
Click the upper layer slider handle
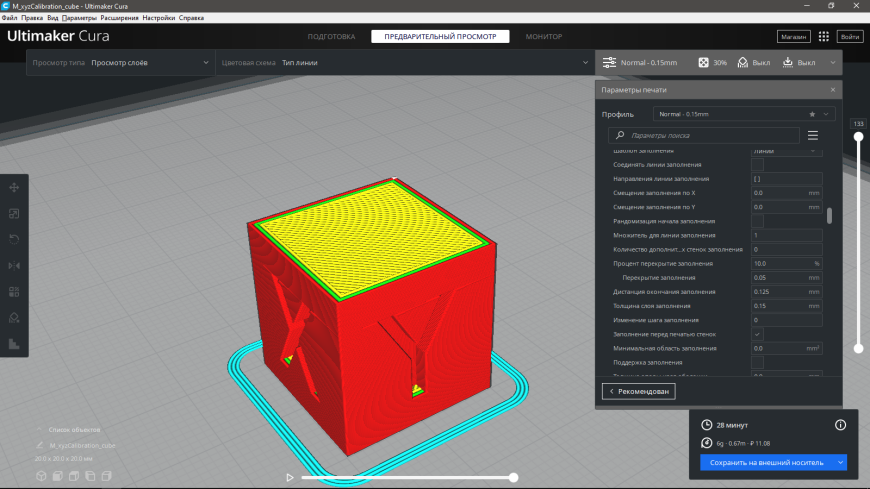click(x=858, y=137)
